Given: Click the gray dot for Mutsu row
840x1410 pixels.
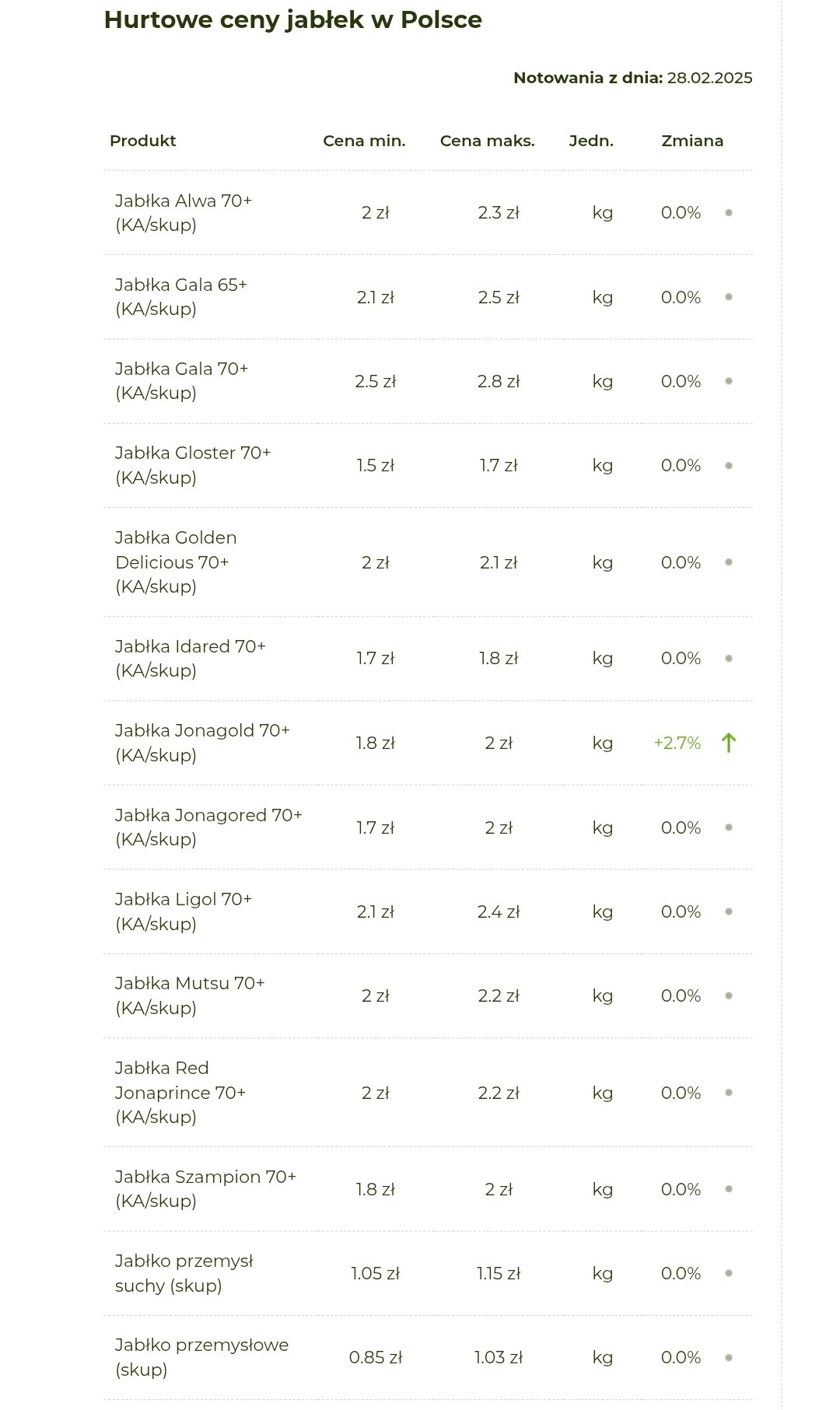Looking at the screenshot, I should coord(729,995).
